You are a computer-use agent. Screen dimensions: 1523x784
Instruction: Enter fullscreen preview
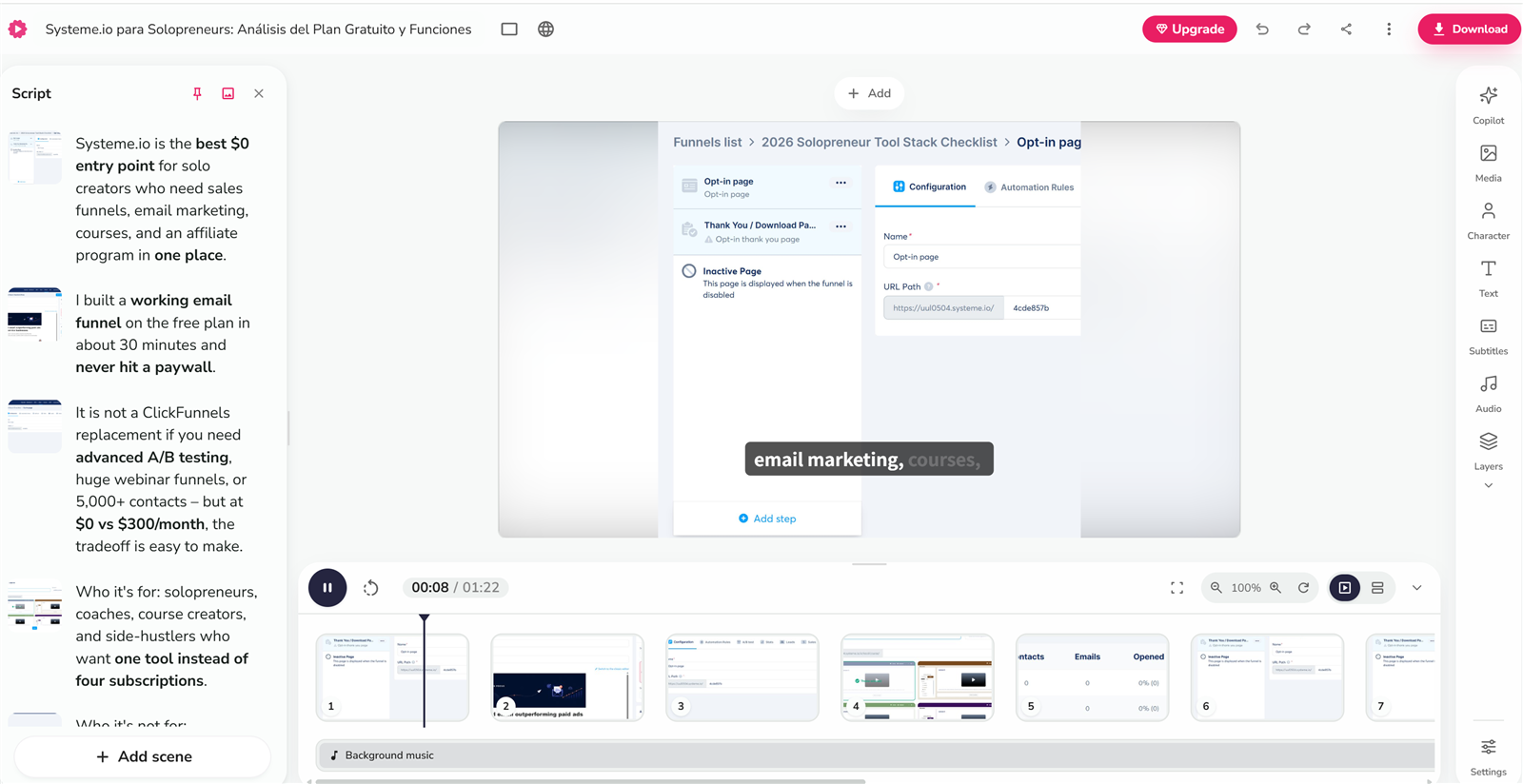1177,588
